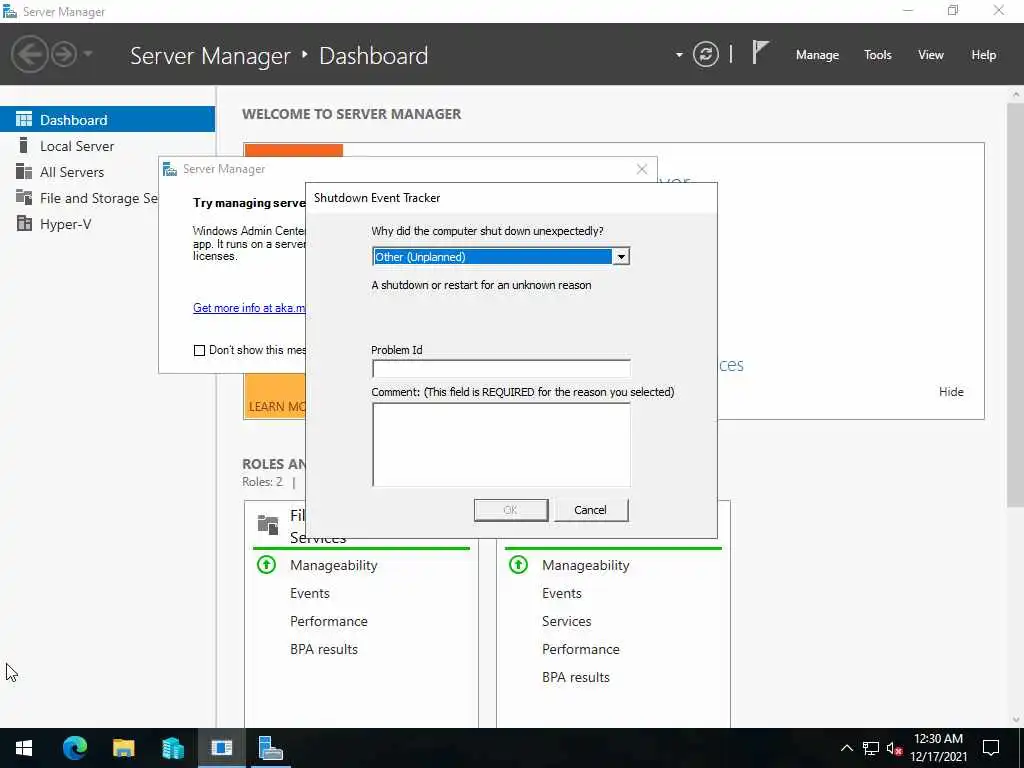Open BPA results in the right role tile
The height and width of the screenshot is (768, 1024).
click(575, 677)
